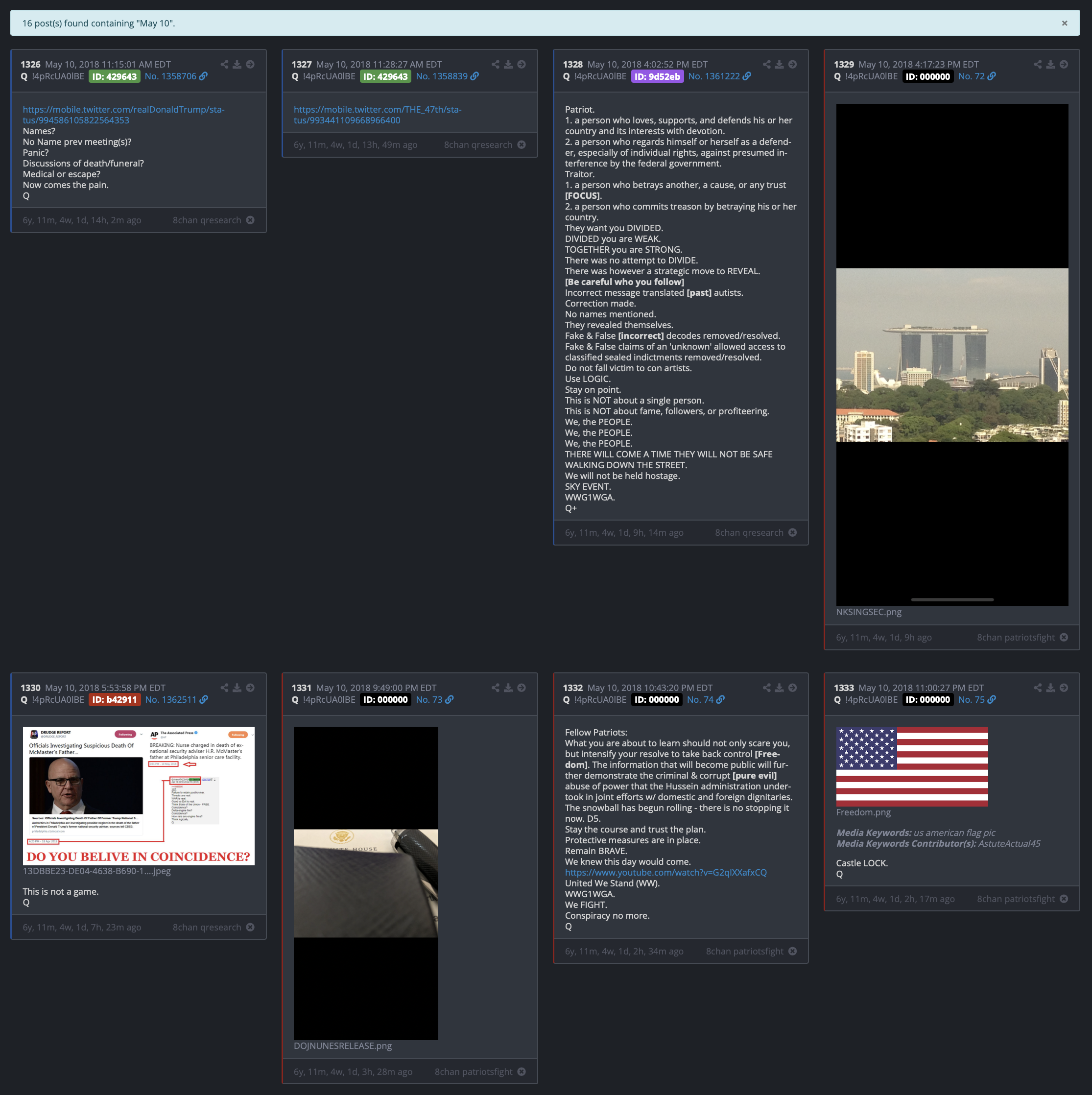Click ID: 000000 badge on post 1331
Image resolution: width=1092 pixels, height=1095 pixels.
(385, 699)
